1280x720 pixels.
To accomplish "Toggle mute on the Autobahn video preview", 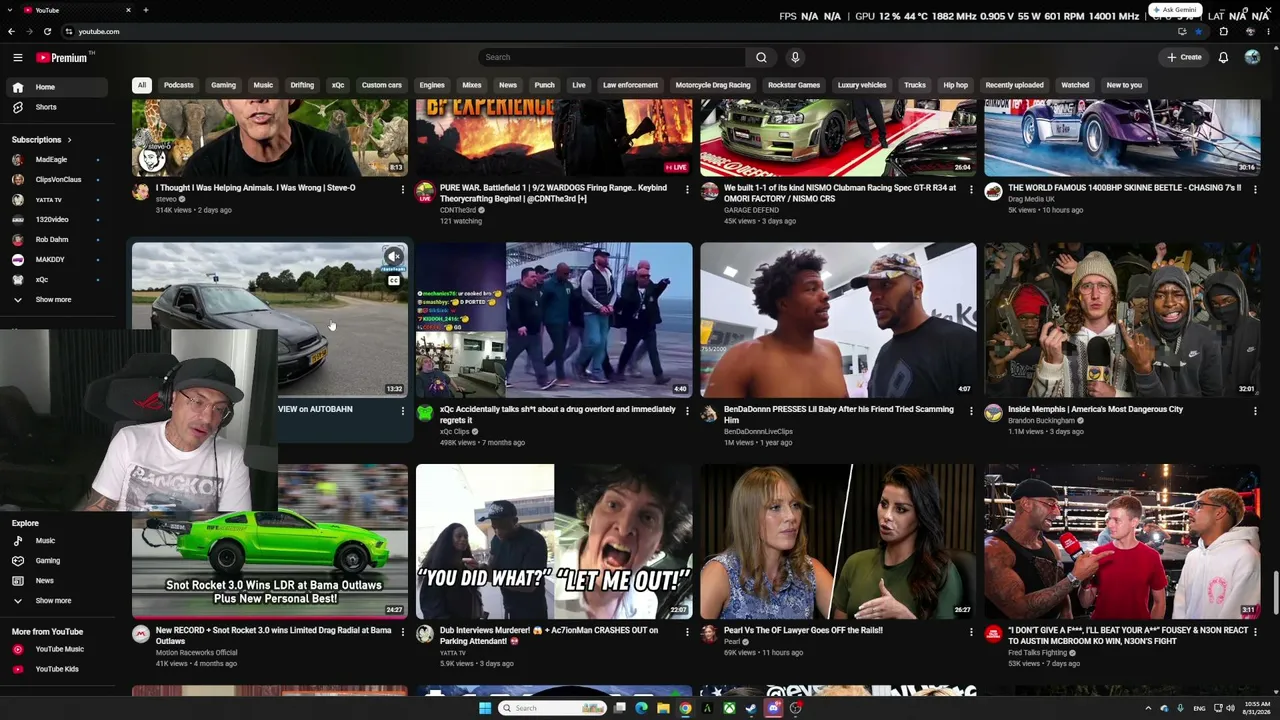I will click(x=393, y=257).
